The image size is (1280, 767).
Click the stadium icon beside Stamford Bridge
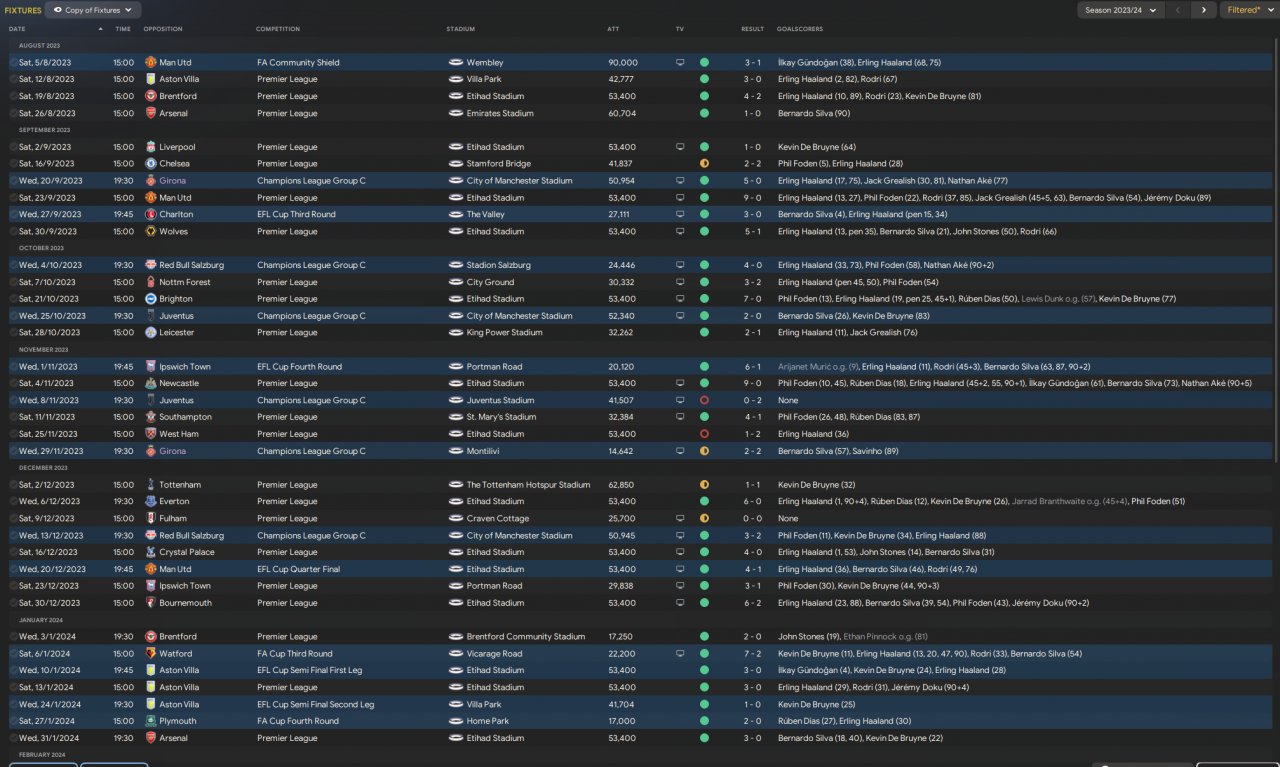click(x=455, y=164)
